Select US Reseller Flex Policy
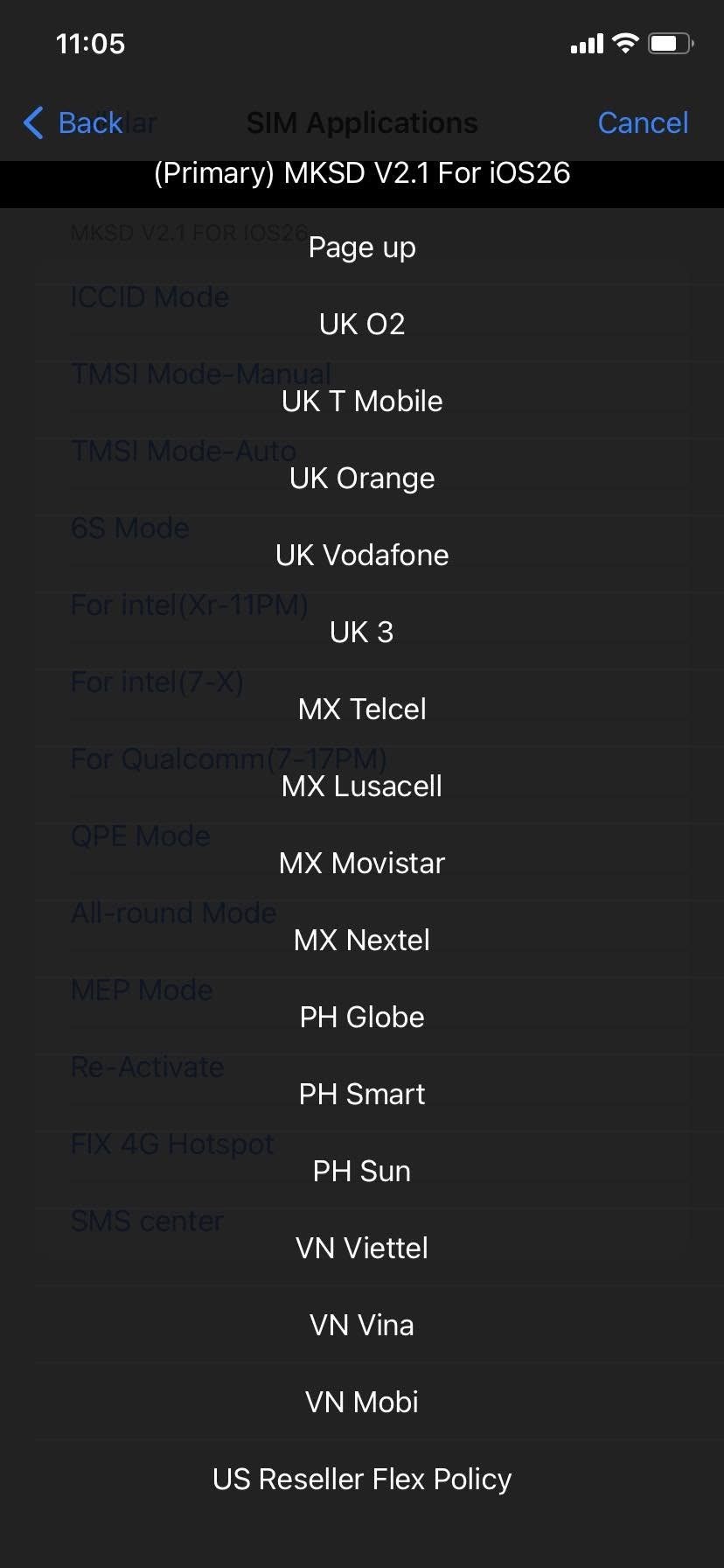 tap(362, 1480)
